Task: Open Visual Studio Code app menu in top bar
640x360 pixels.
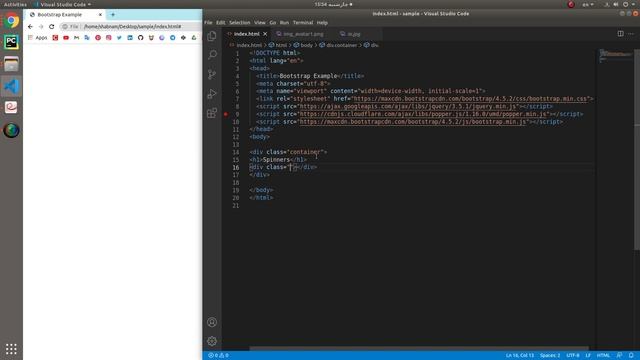Action: point(63,4)
